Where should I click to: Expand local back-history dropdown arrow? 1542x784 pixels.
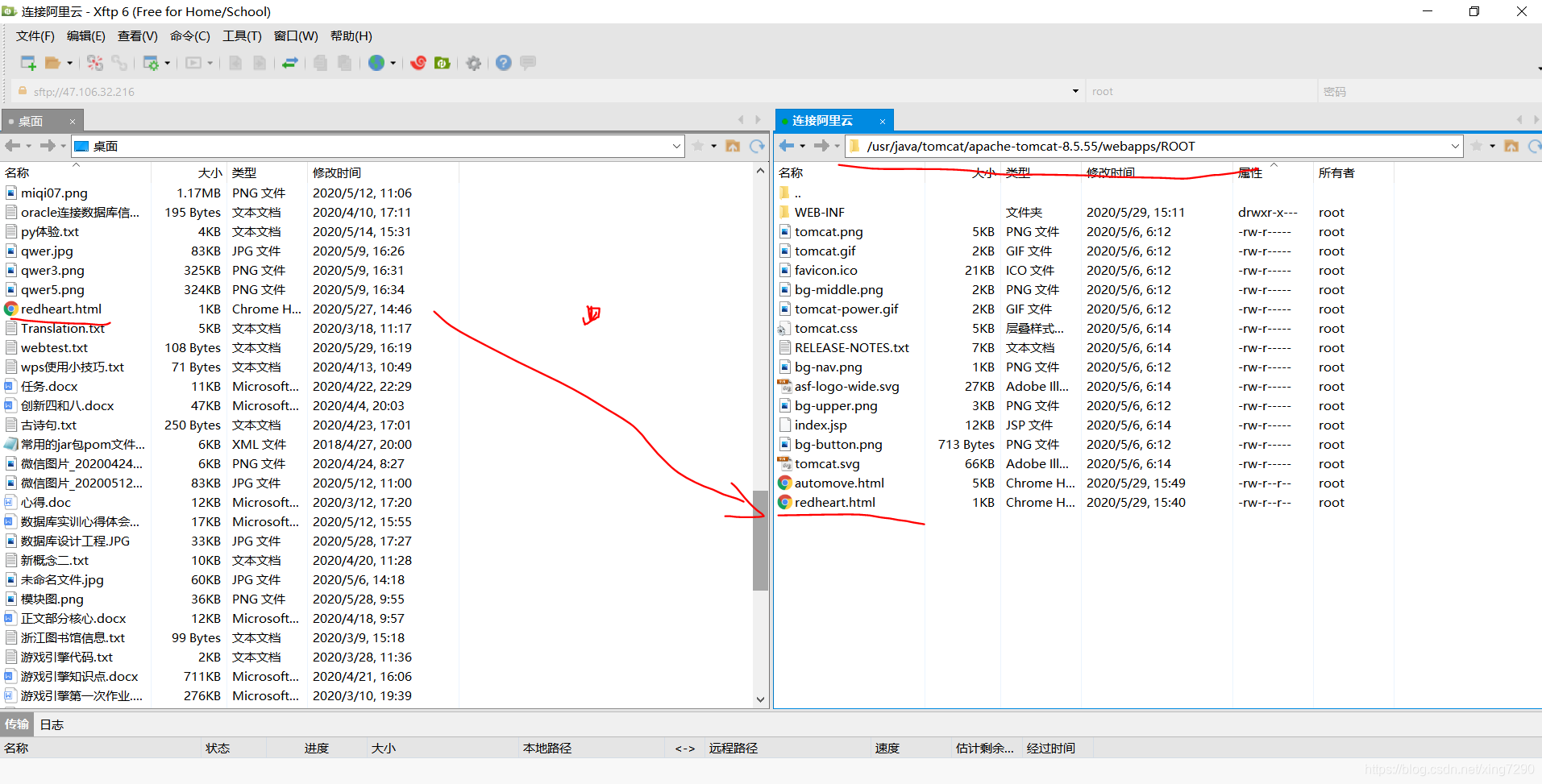coord(29,146)
